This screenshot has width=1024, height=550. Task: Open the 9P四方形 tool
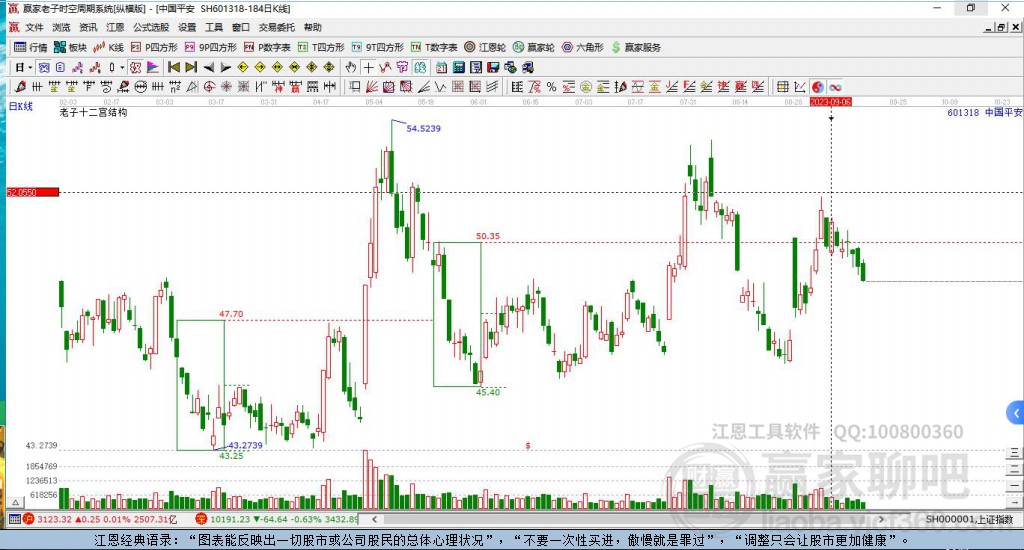(x=210, y=47)
